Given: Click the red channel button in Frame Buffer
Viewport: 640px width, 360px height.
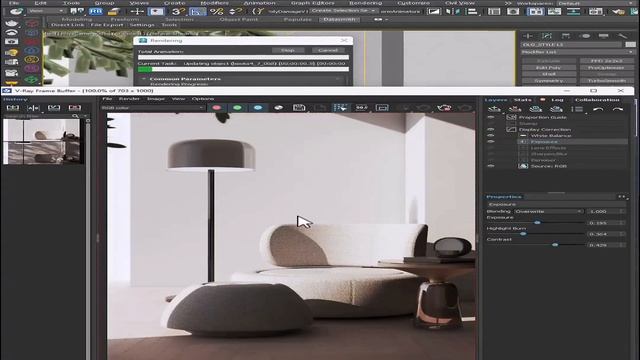Looking at the screenshot, I should click(217, 108).
